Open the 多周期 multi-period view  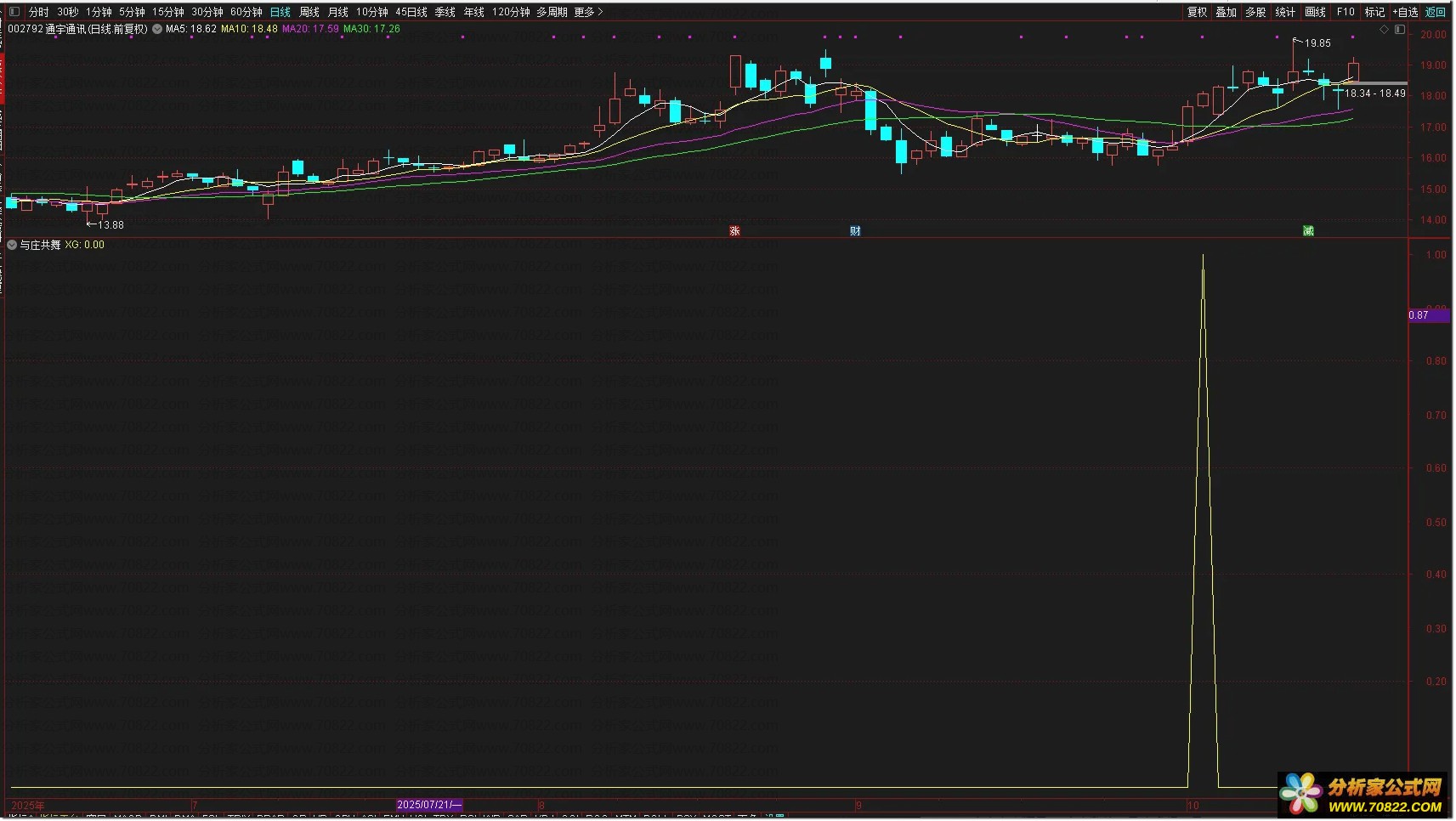click(x=552, y=12)
